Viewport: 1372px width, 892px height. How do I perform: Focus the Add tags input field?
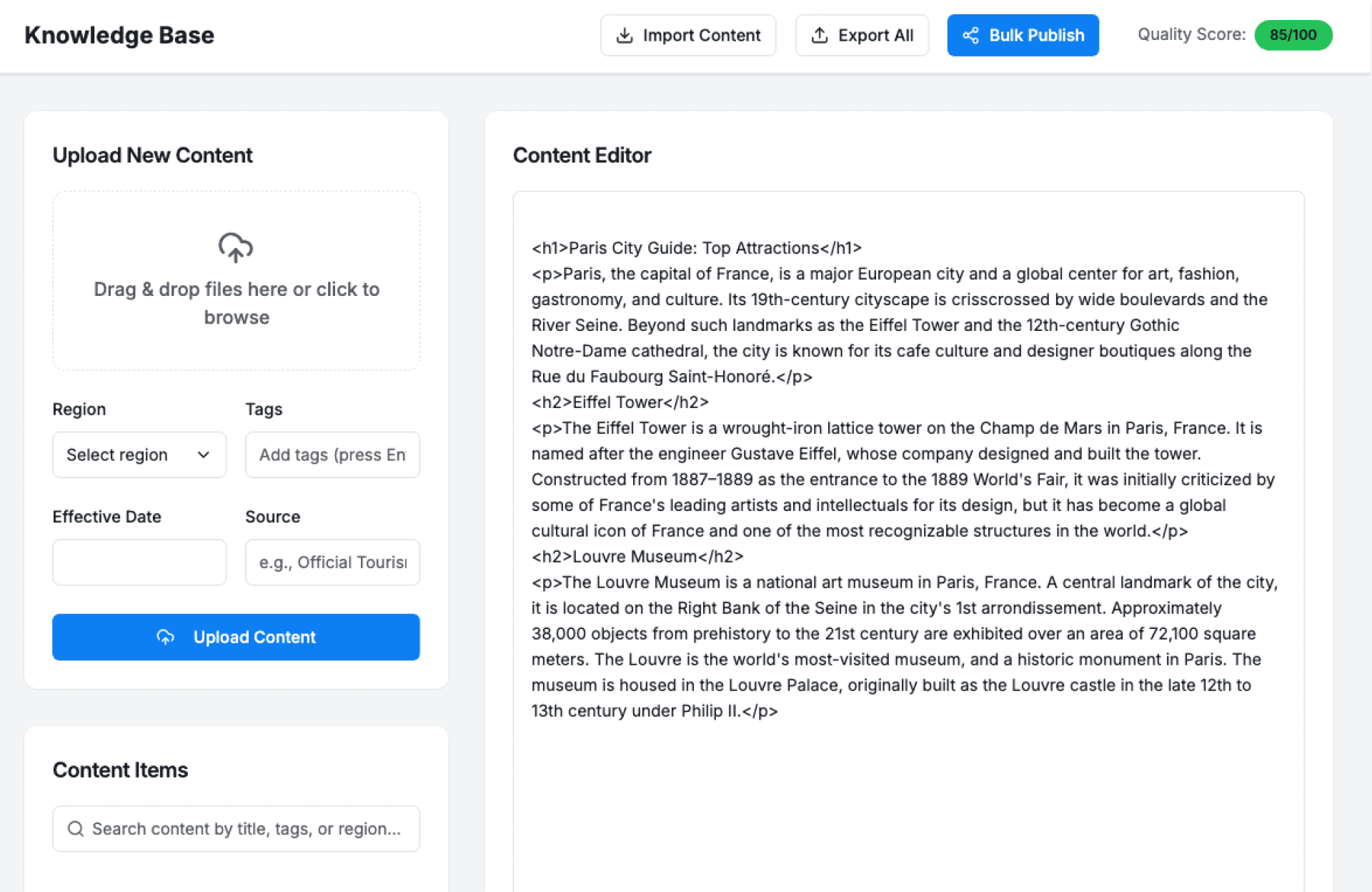point(332,455)
